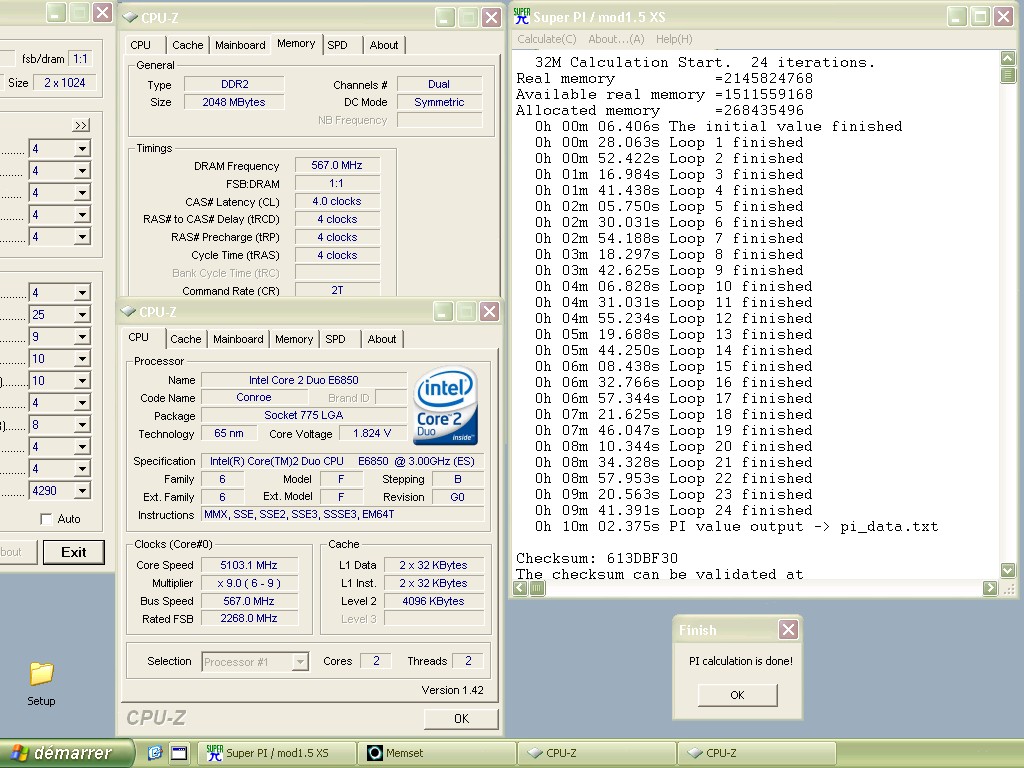
Task: Click the command prompt quick launch icon
Action: click(x=179, y=753)
